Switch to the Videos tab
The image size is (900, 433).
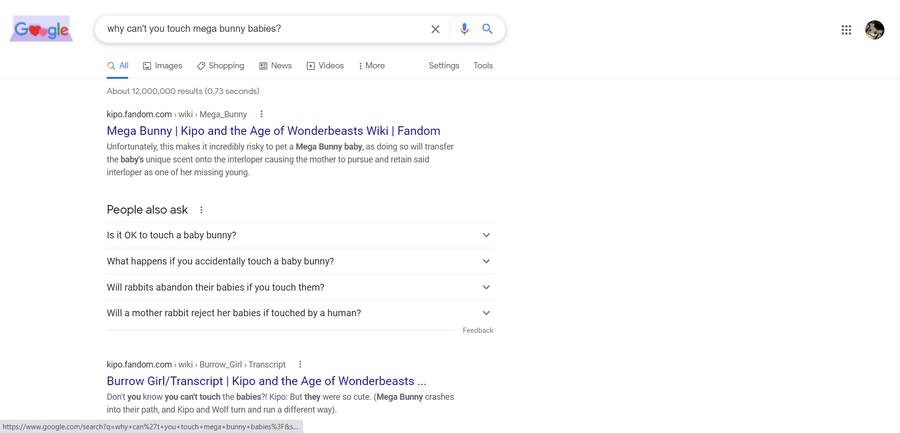[x=325, y=65]
